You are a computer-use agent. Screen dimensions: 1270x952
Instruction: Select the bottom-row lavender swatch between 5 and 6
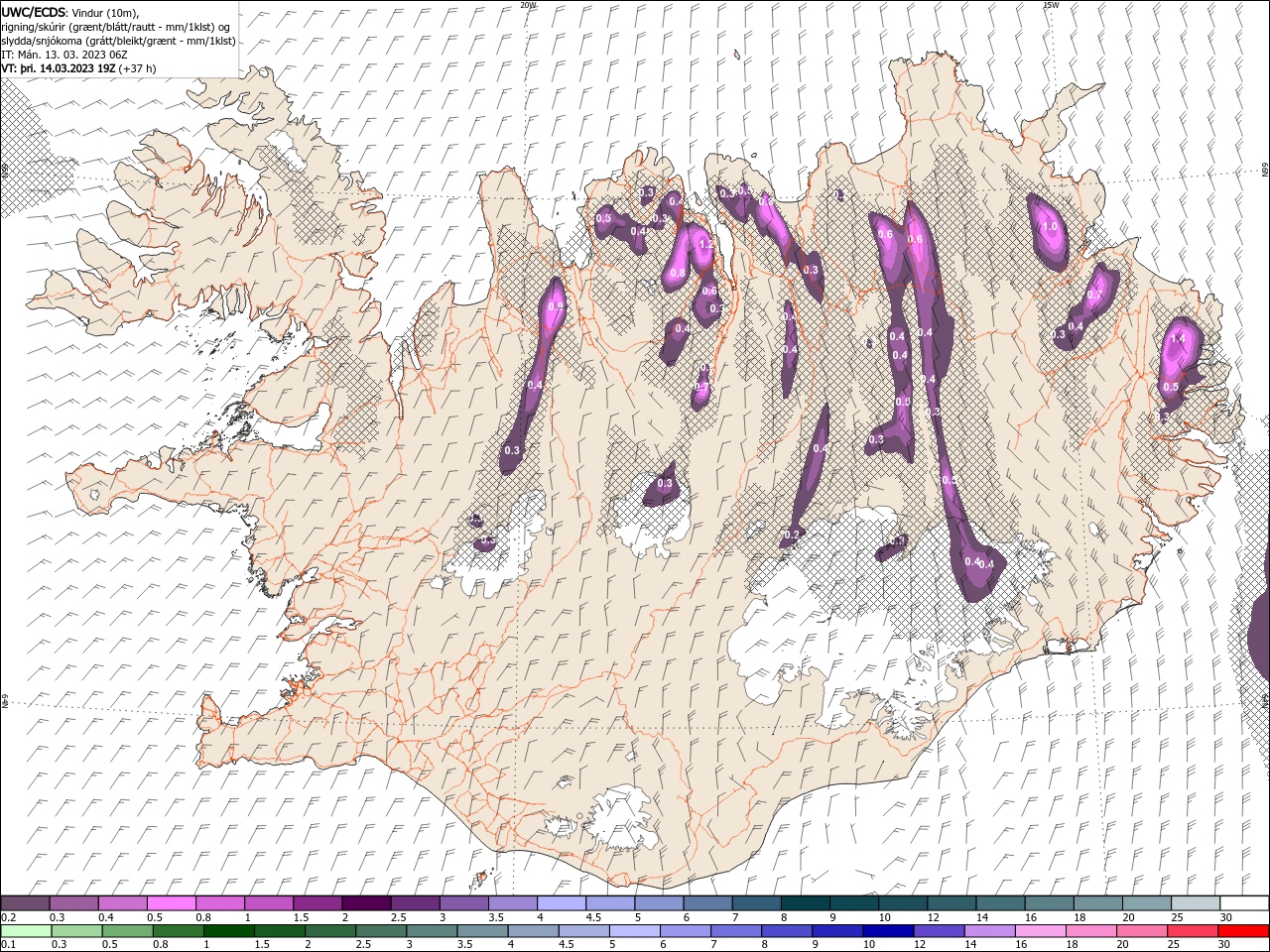coord(634,931)
